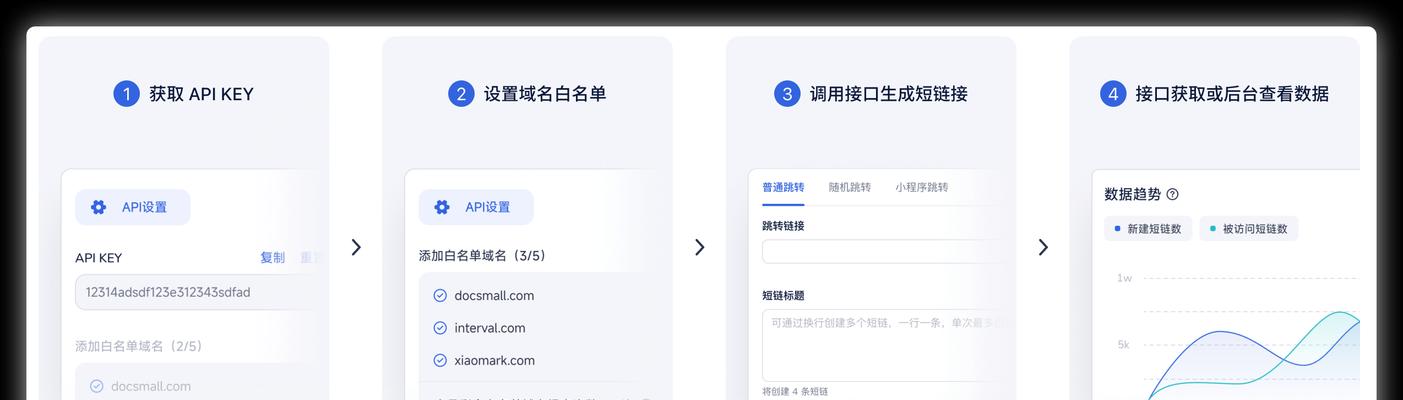This screenshot has height=400, width=1403.
Task: Click the 设置域名白名单 step title
Action: (x=545, y=94)
